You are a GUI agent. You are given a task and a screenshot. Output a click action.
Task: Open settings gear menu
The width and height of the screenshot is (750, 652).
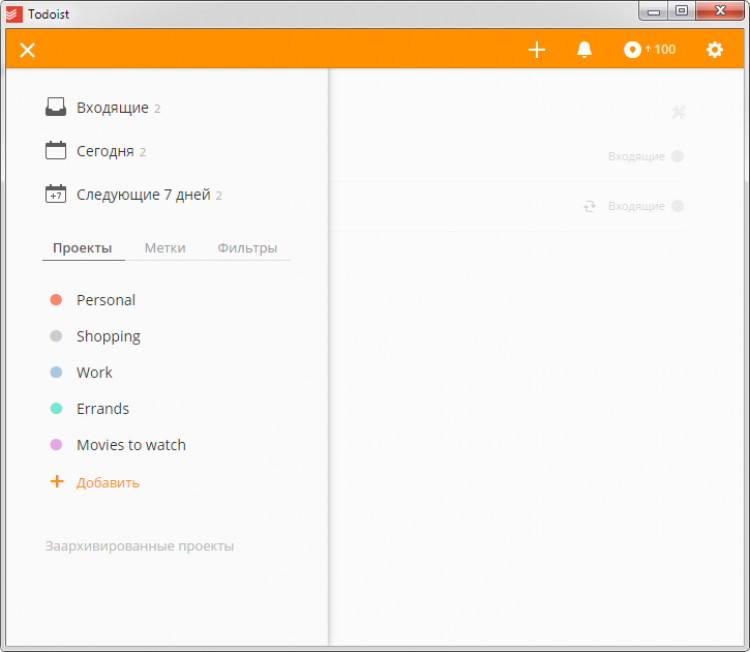pyautogui.click(x=715, y=50)
